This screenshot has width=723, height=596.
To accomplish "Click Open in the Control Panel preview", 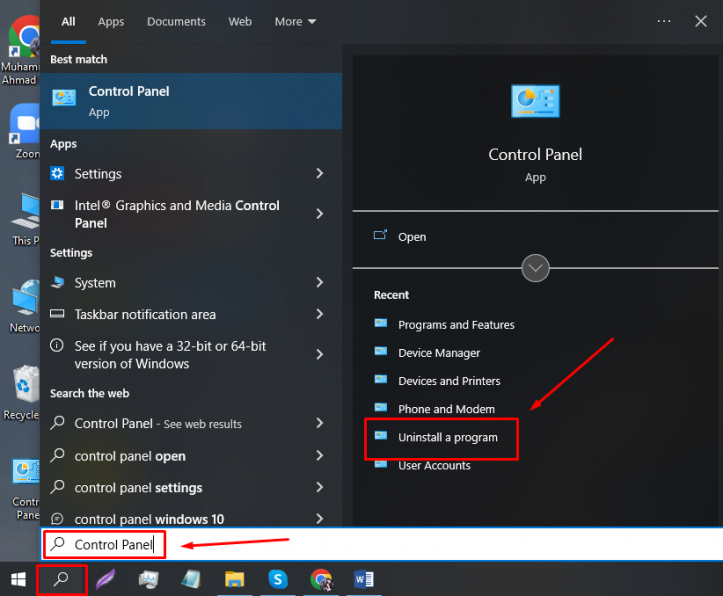I will tap(412, 237).
